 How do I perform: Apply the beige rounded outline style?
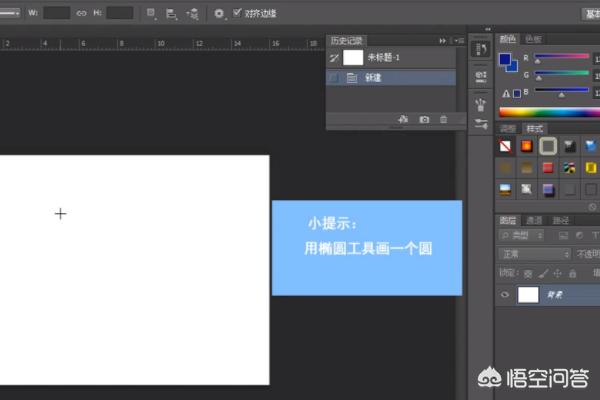point(548,146)
